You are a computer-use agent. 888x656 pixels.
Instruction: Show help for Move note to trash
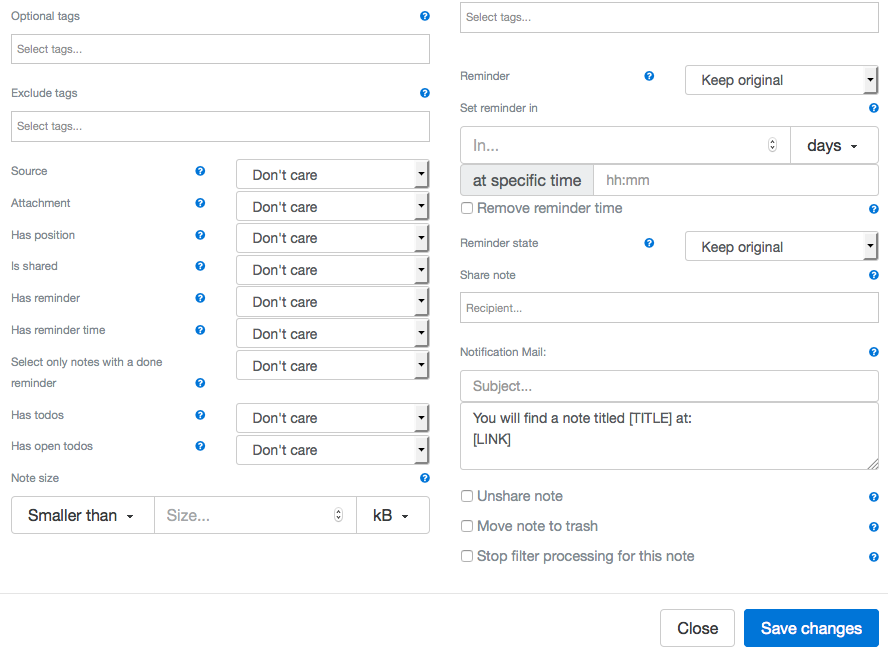click(x=874, y=527)
